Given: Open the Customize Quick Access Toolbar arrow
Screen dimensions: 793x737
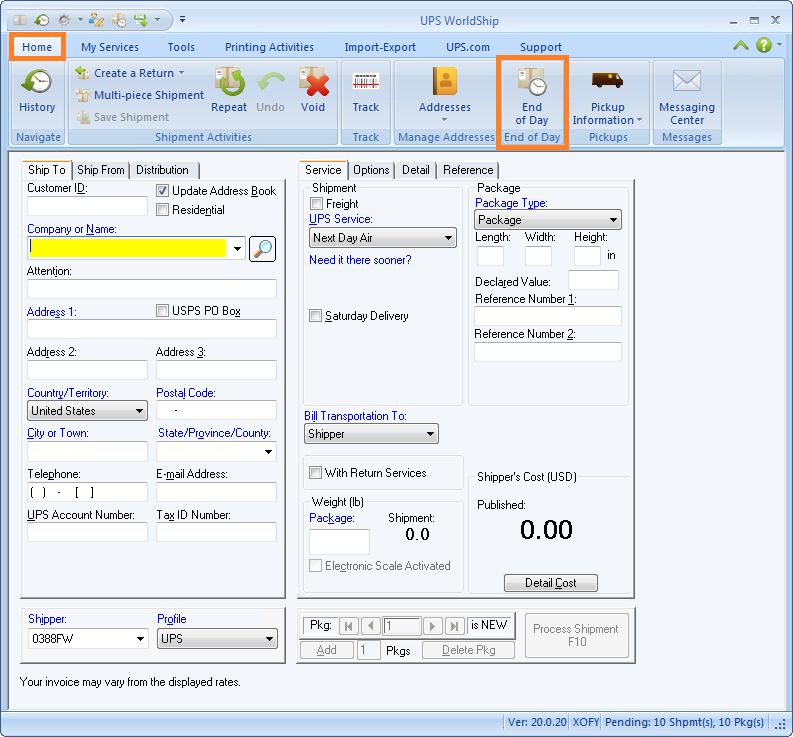Looking at the screenshot, I should (183, 20).
